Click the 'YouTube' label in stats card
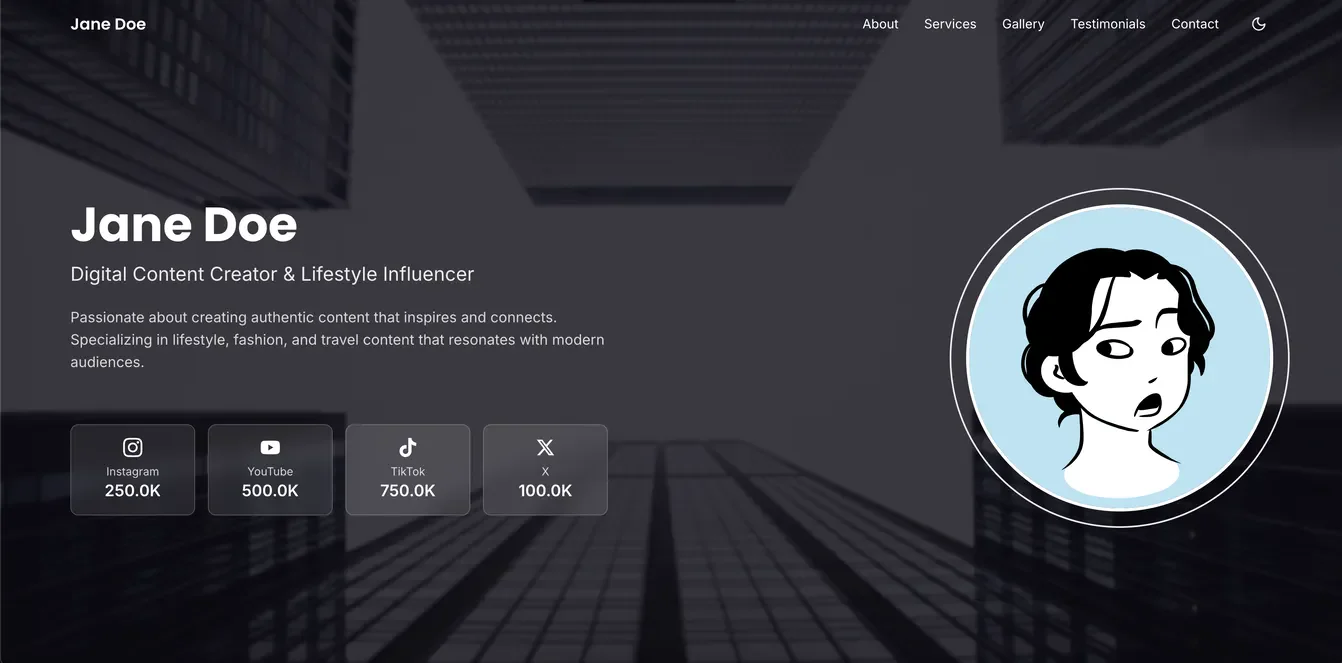Screen dimensions: 1342x663 [270, 471]
